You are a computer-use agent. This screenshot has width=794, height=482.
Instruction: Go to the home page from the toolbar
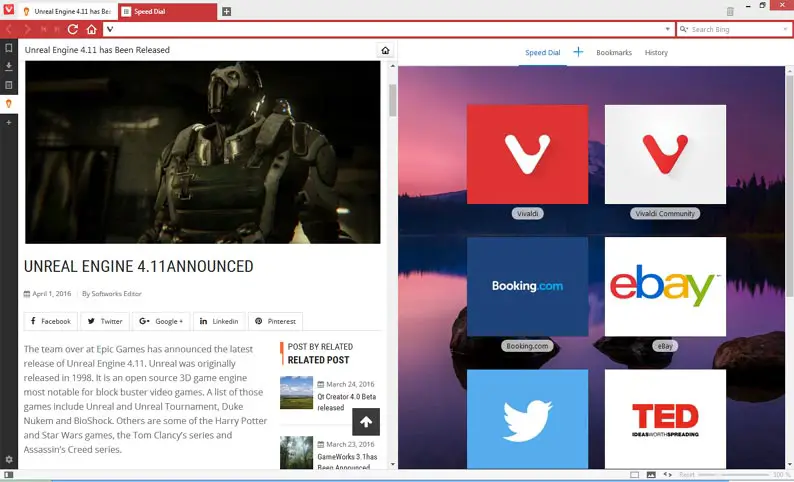(91, 29)
